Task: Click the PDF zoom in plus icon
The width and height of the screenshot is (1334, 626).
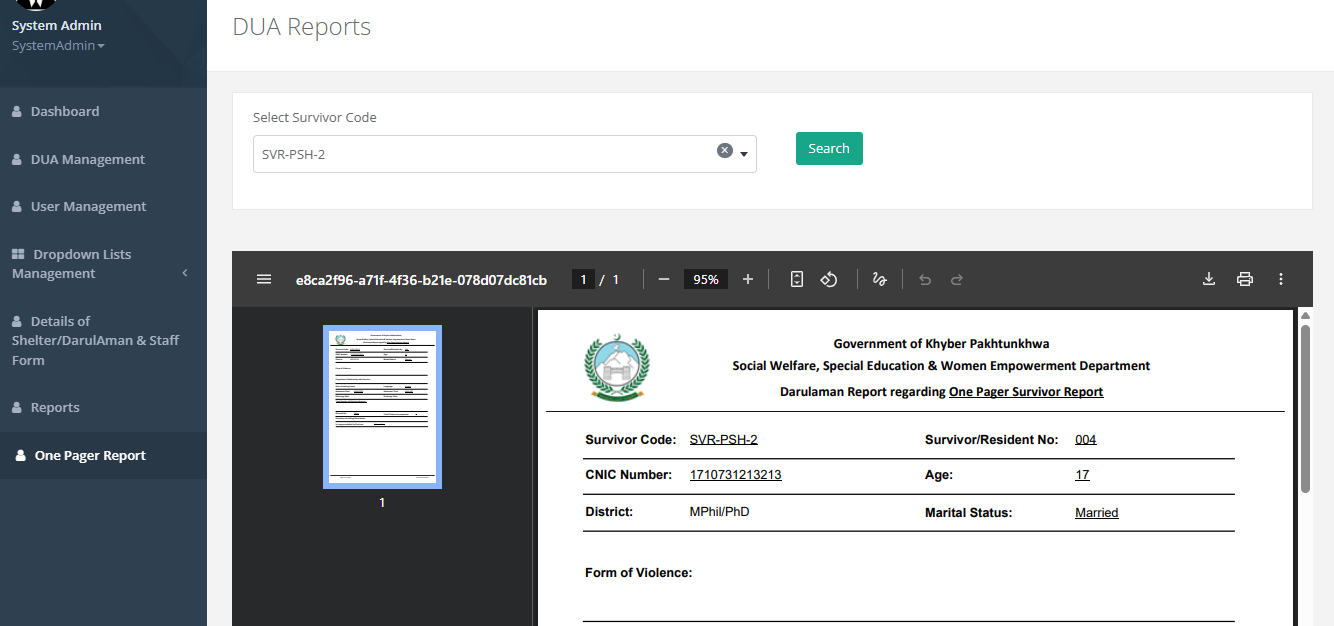Action: click(x=748, y=280)
